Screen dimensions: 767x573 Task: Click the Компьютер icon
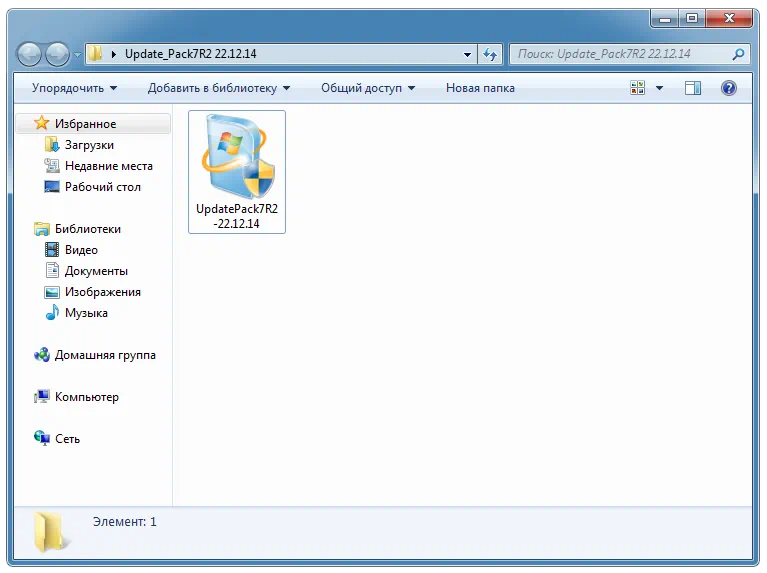[42, 396]
